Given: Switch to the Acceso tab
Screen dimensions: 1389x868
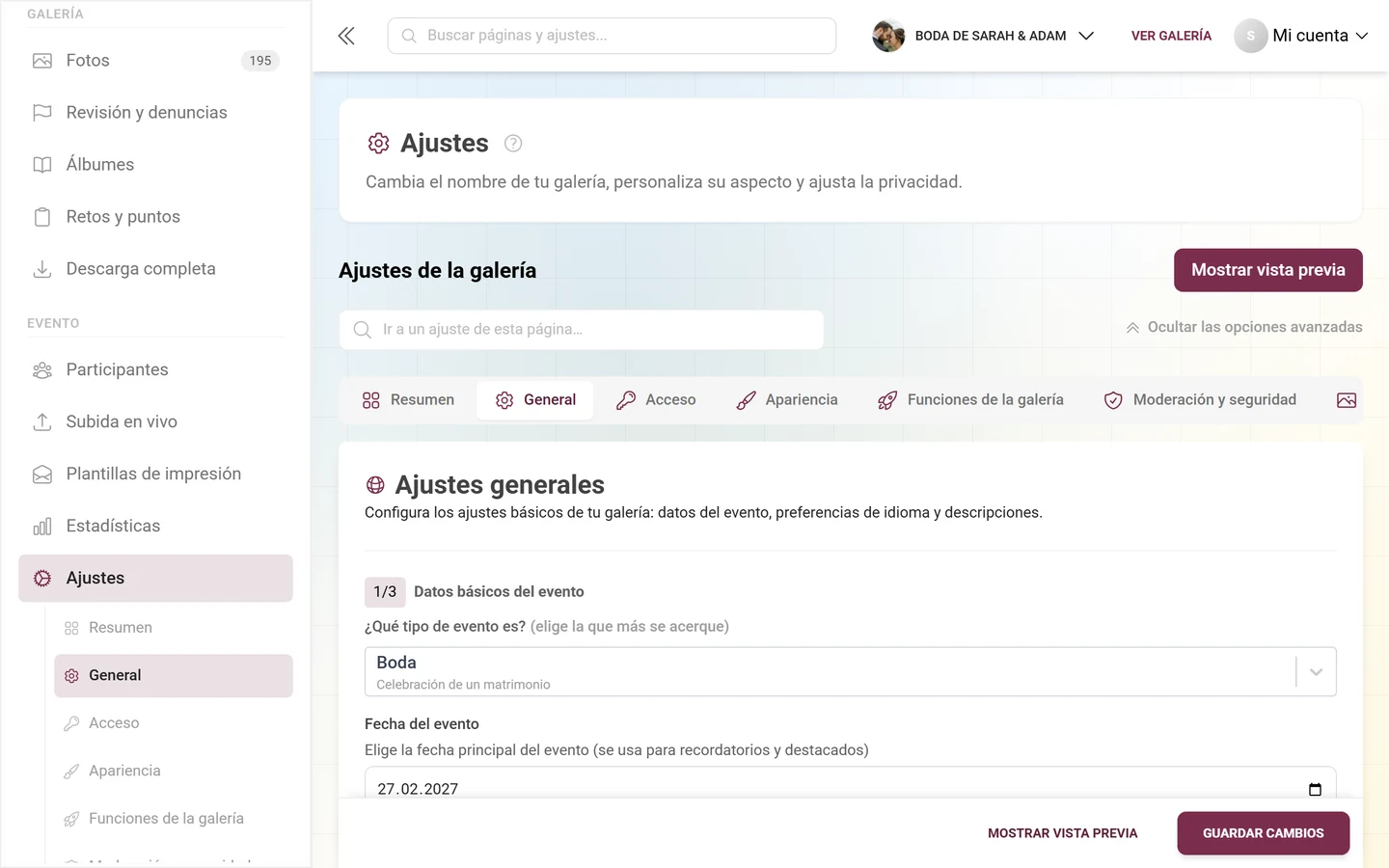Looking at the screenshot, I should (656, 400).
